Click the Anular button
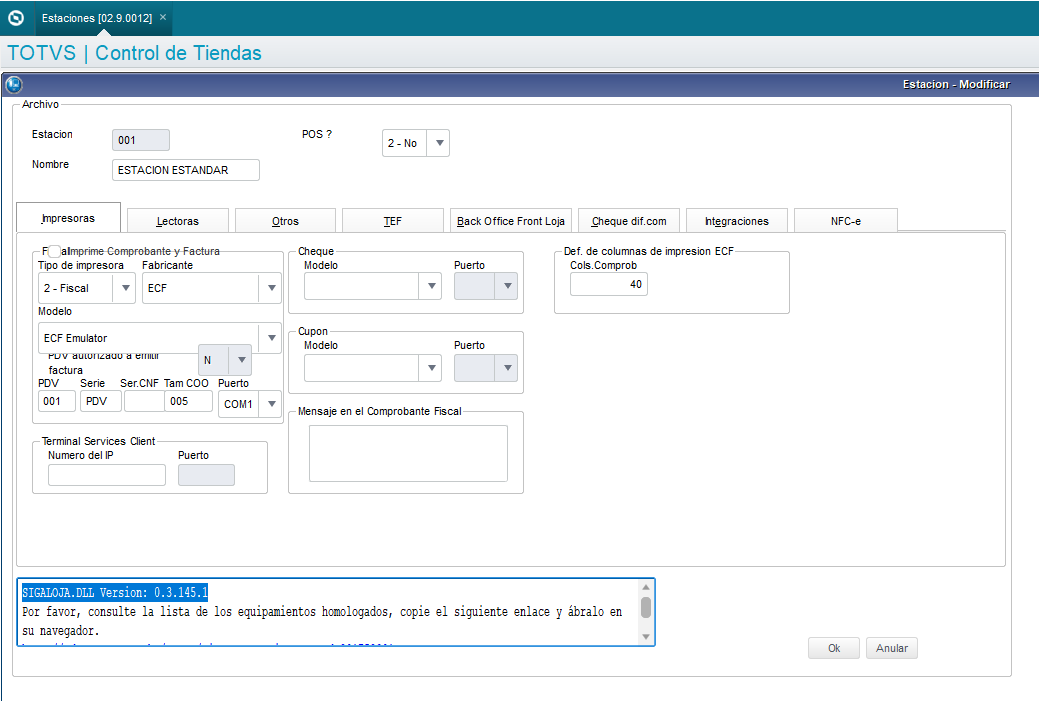This screenshot has width=1039, height=701. pyautogui.click(x=892, y=648)
